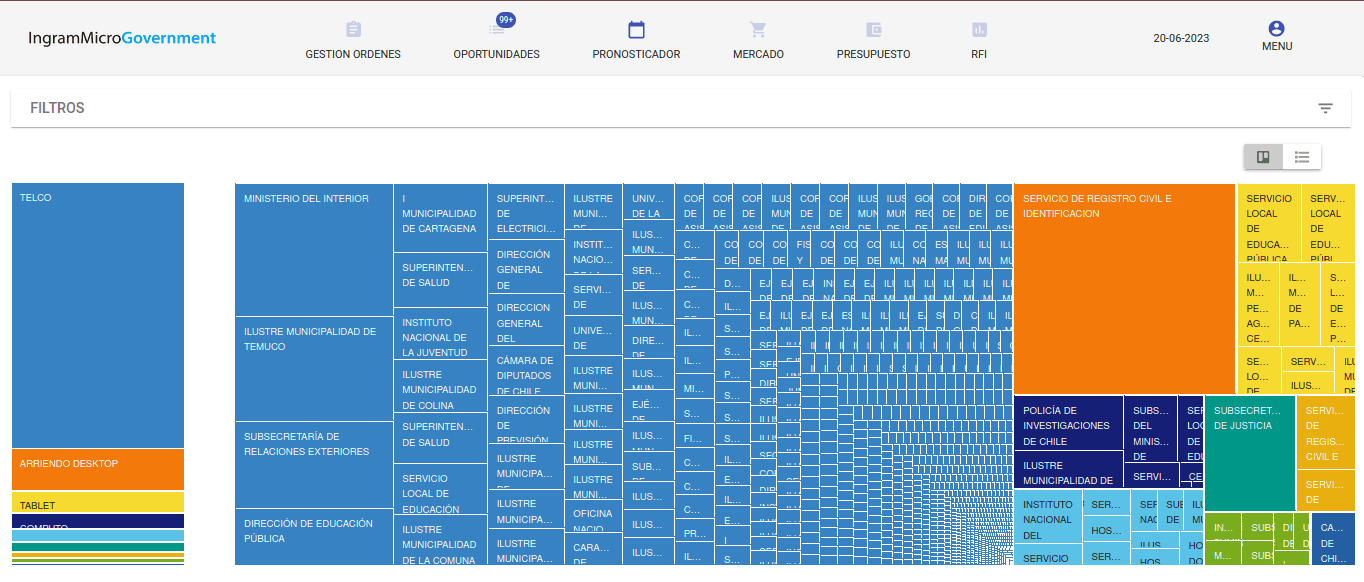This screenshot has width=1364, height=582.
Task: Open the Pronosticador calendar icon
Action: pyautogui.click(x=636, y=30)
